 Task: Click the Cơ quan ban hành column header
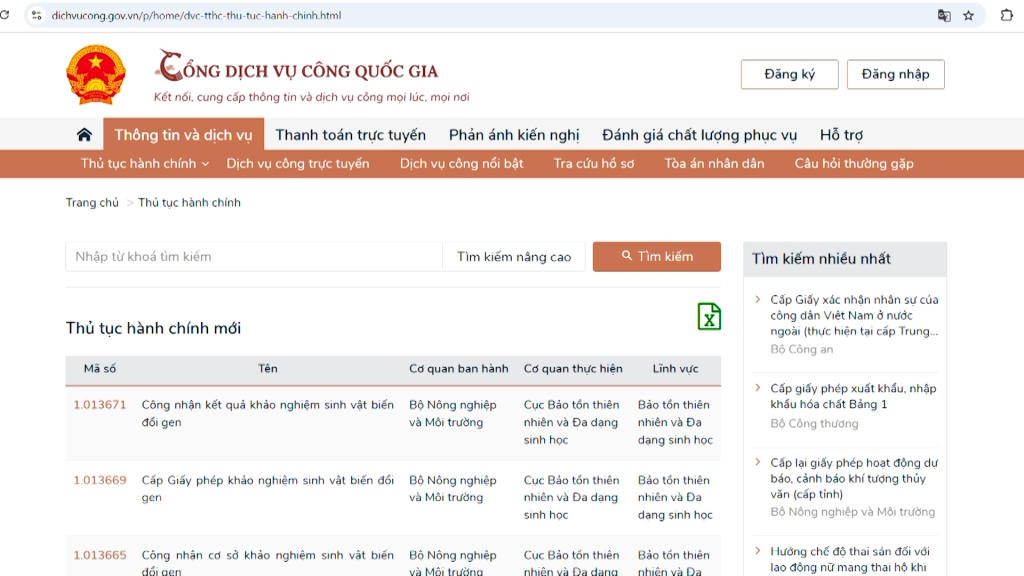point(458,369)
